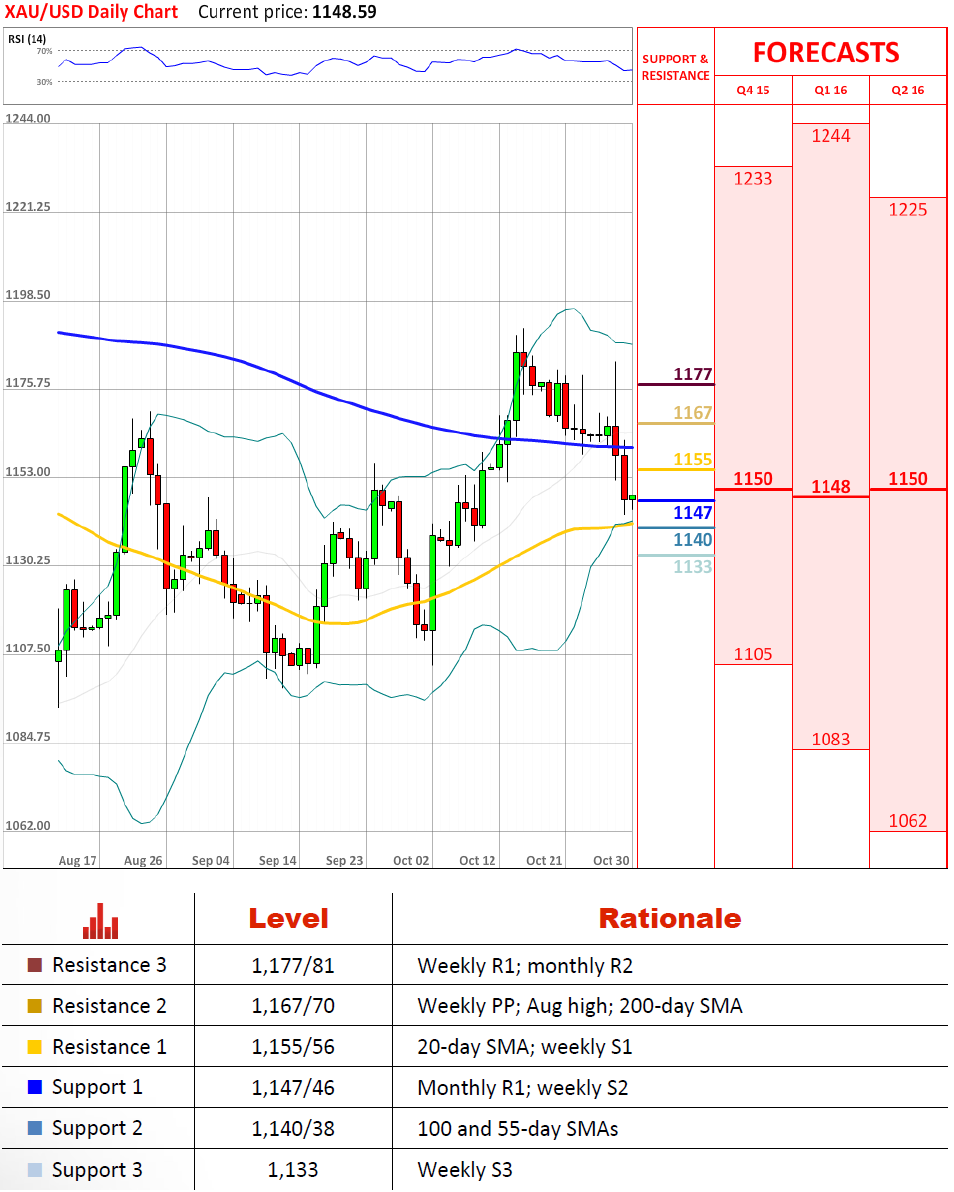
Task: Click the 1221.25 price axis label
Action: tap(28, 207)
